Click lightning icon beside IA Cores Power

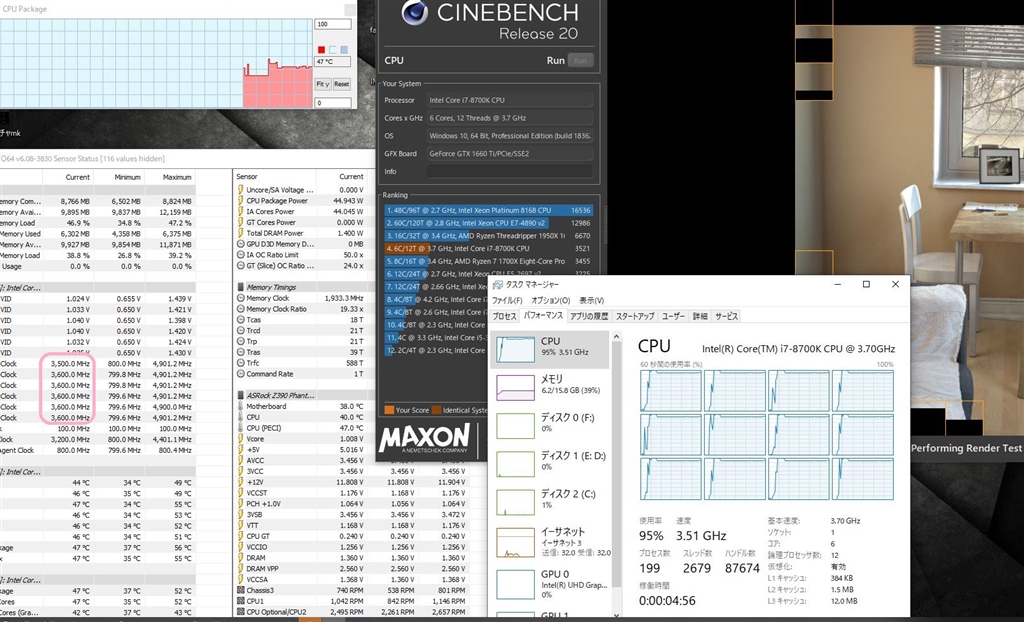pyautogui.click(x=240, y=212)
